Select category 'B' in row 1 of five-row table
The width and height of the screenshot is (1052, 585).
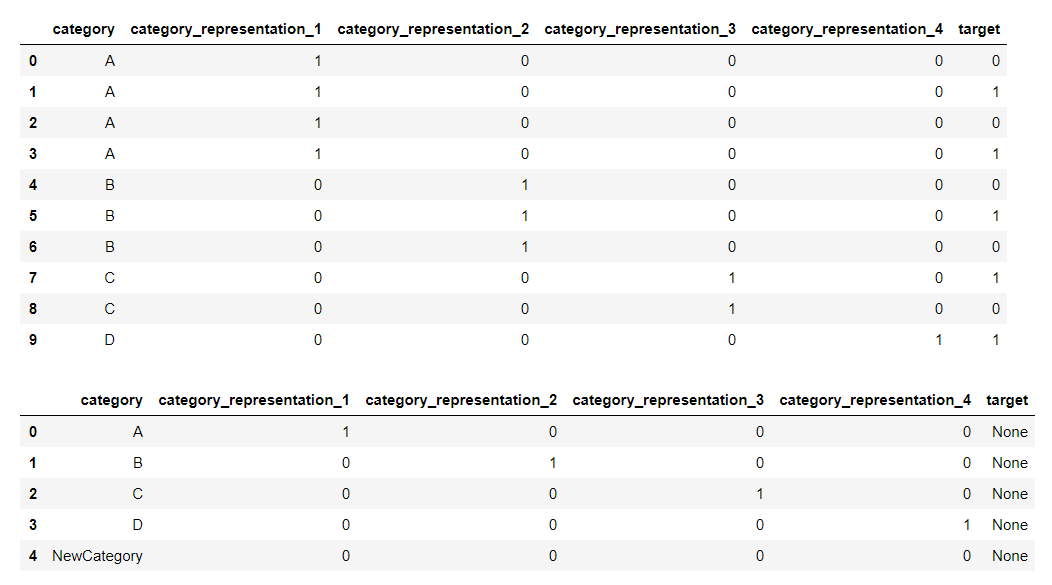138,464
